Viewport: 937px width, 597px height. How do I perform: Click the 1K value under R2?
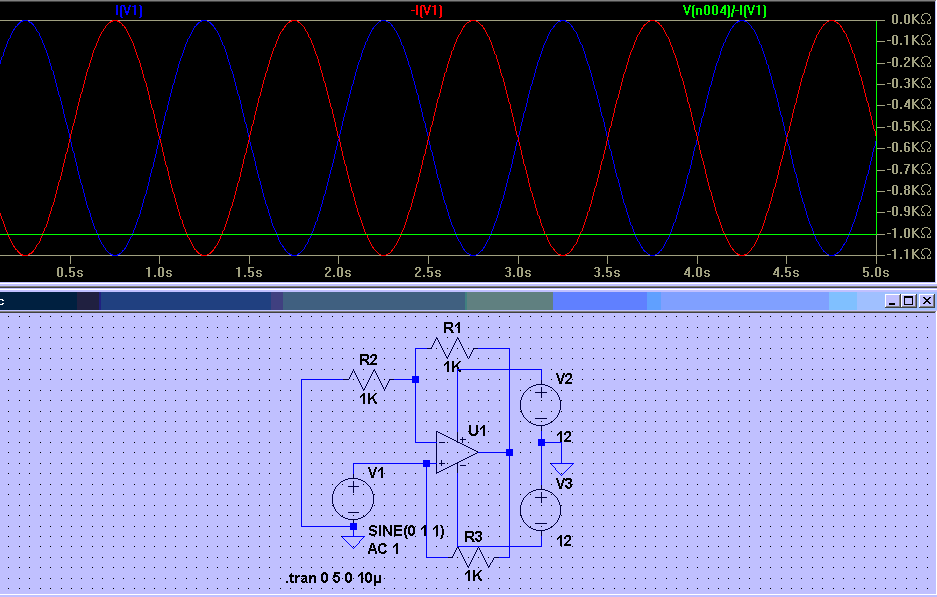point(369,399)
